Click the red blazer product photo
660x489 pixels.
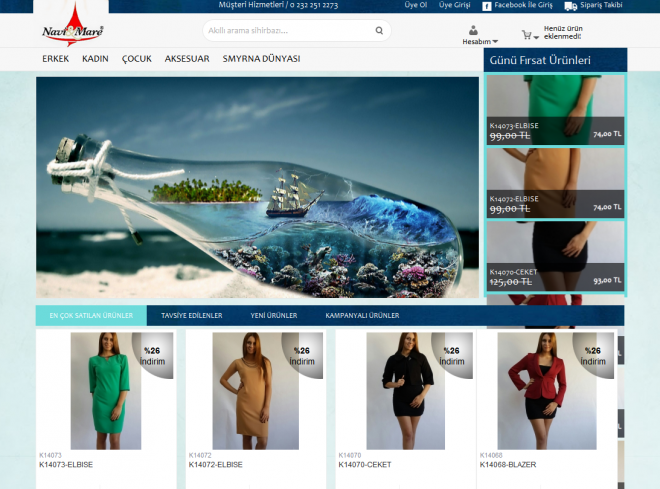tap(547, 391)
